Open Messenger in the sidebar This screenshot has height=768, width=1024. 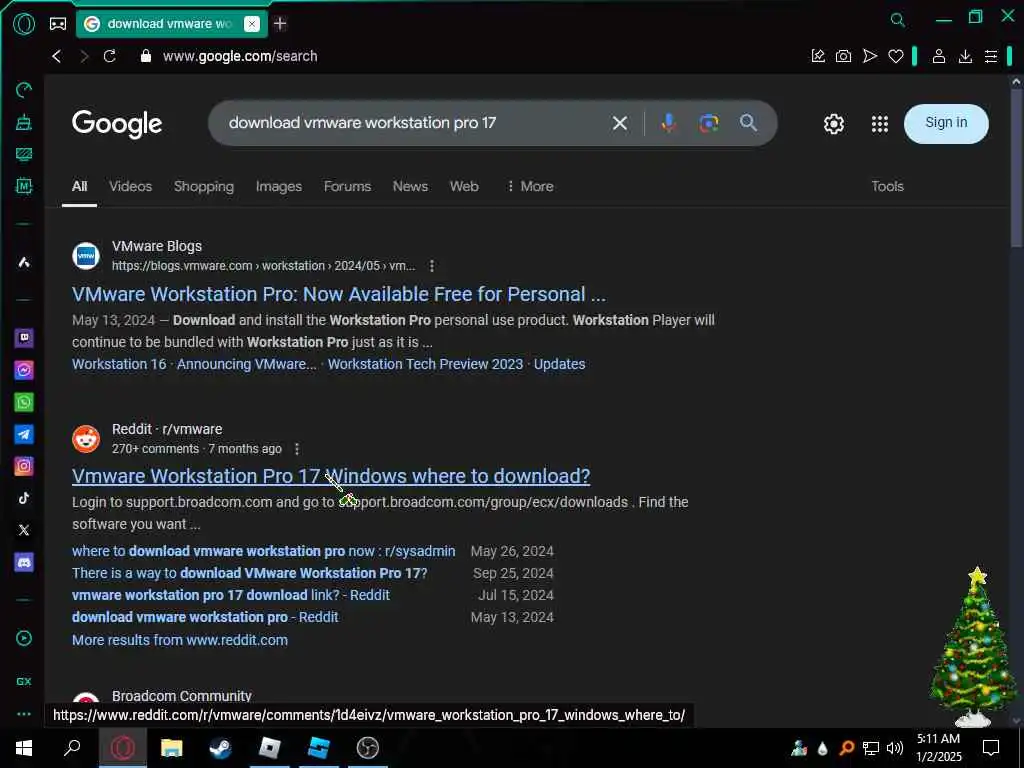(24, 370)
